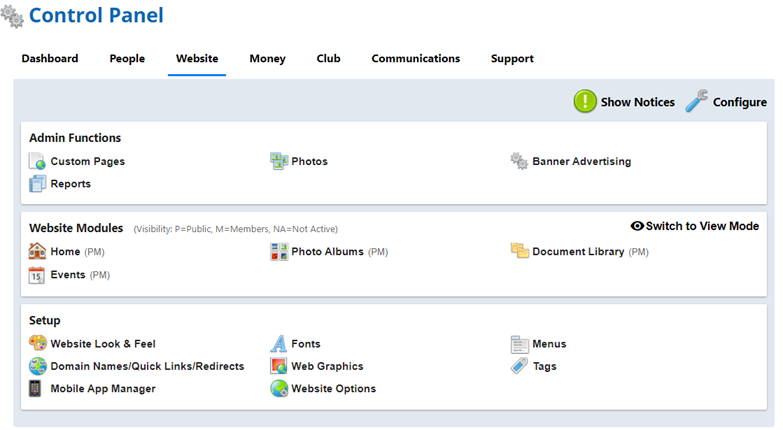Open Domain Names/Quick Links/Redirects
This screenshot has height=430, width=783.
tap(147, 367)
